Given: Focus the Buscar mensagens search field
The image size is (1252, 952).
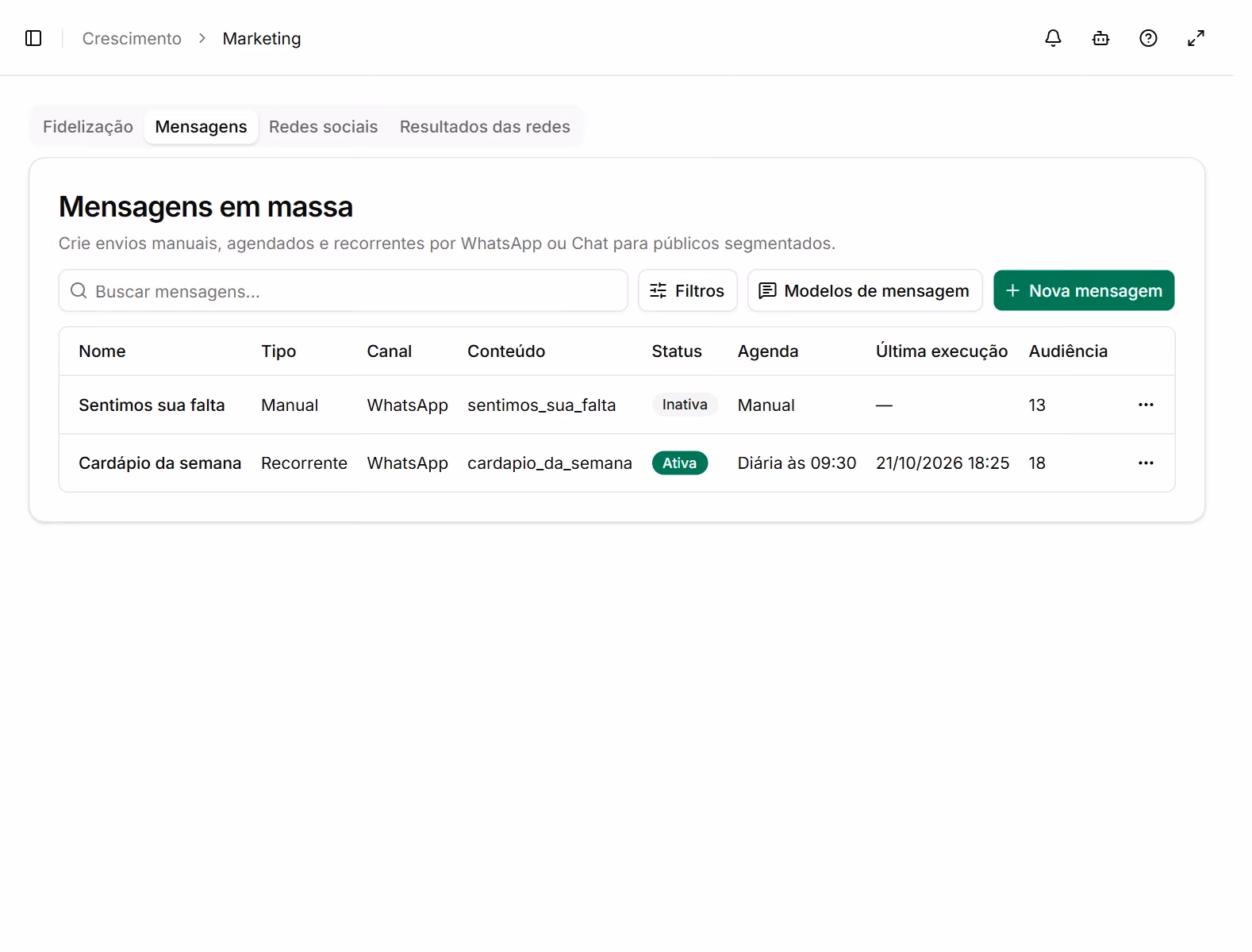Looking at the screenshot, I should pyautogui.click(x=343, y=290).
